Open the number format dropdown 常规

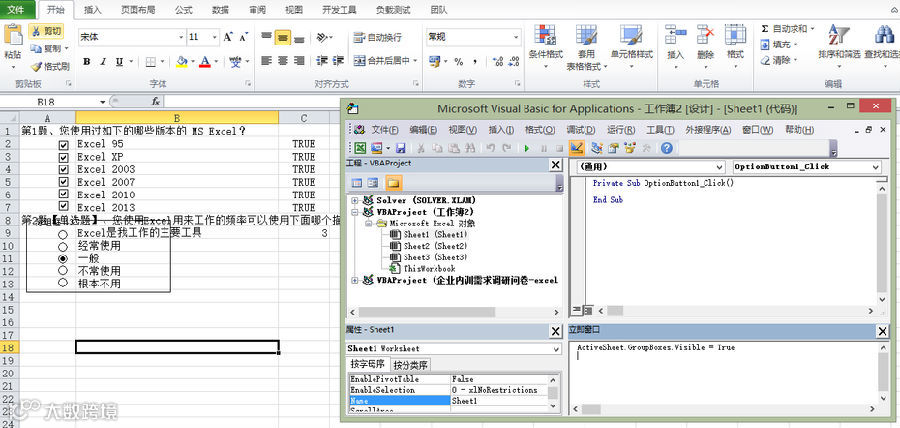tap(516, 37)
